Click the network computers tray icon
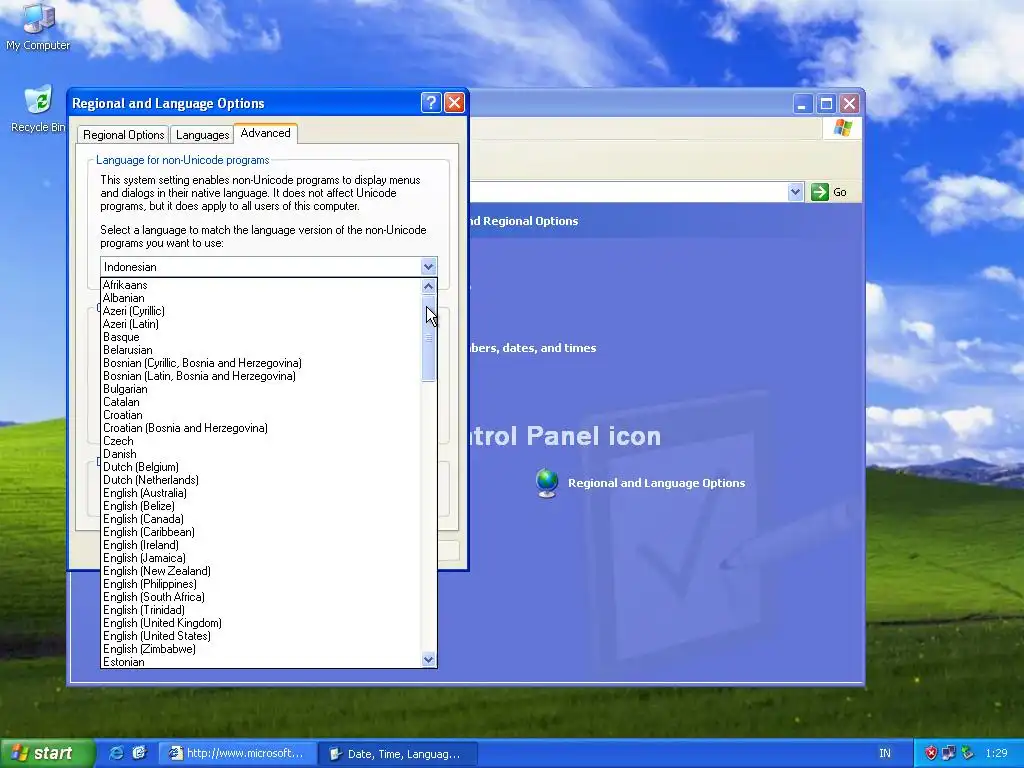This screenshot has width=1024, height=768. pyautogui.click(x=949, y=753)
